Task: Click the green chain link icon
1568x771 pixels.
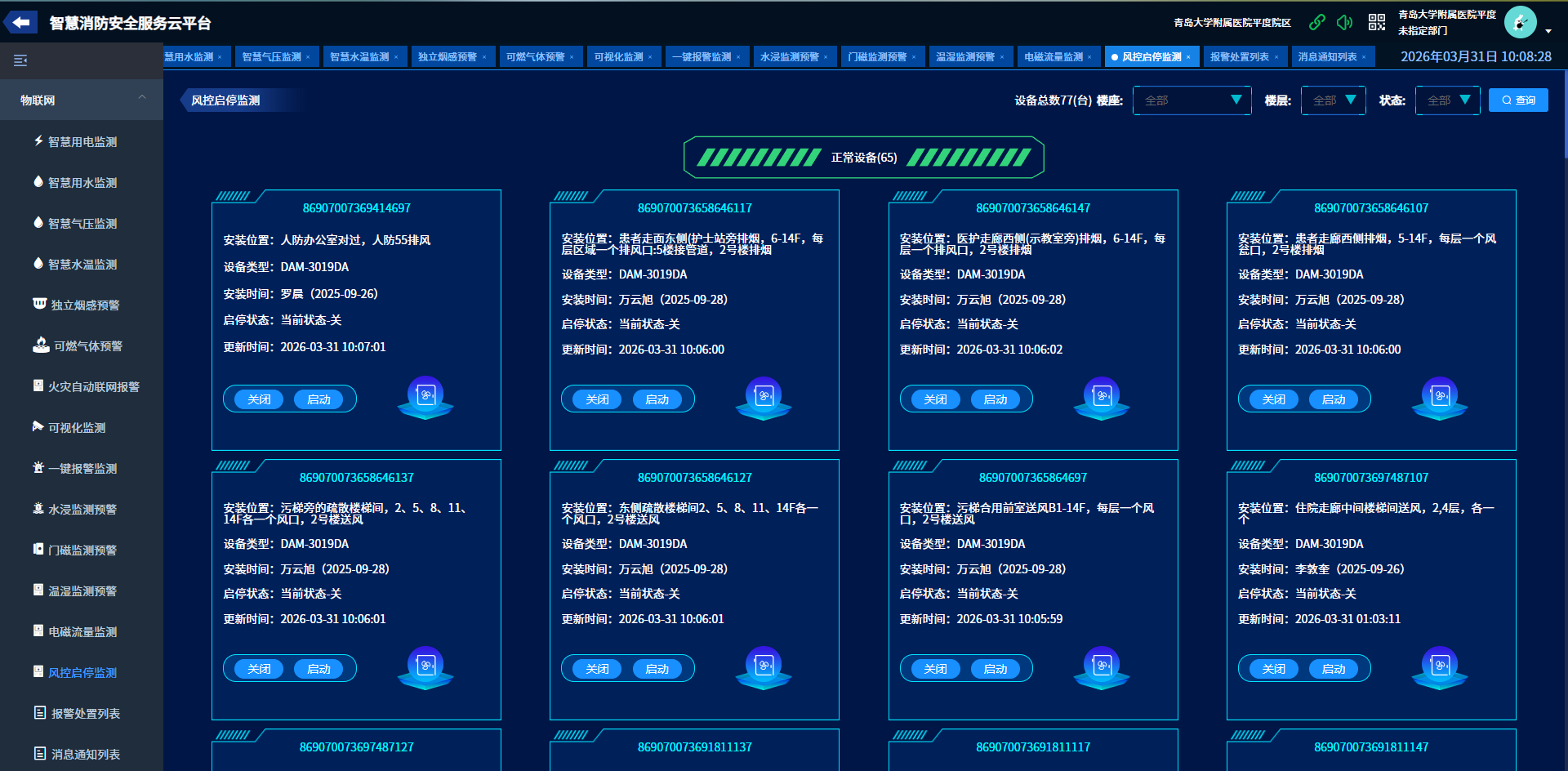Action: pos(1316,23)
